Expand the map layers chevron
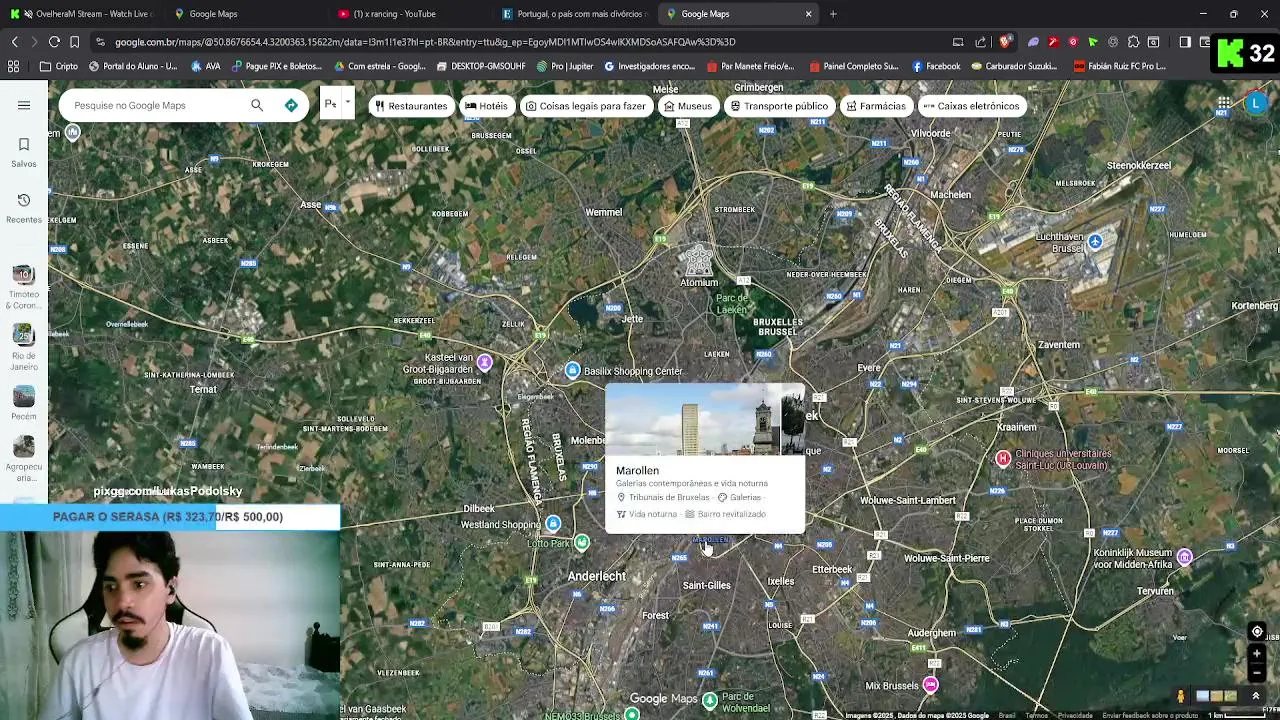Image resolution: width=1280 pixels, height=720 pixels. (x=1256, y=696)
